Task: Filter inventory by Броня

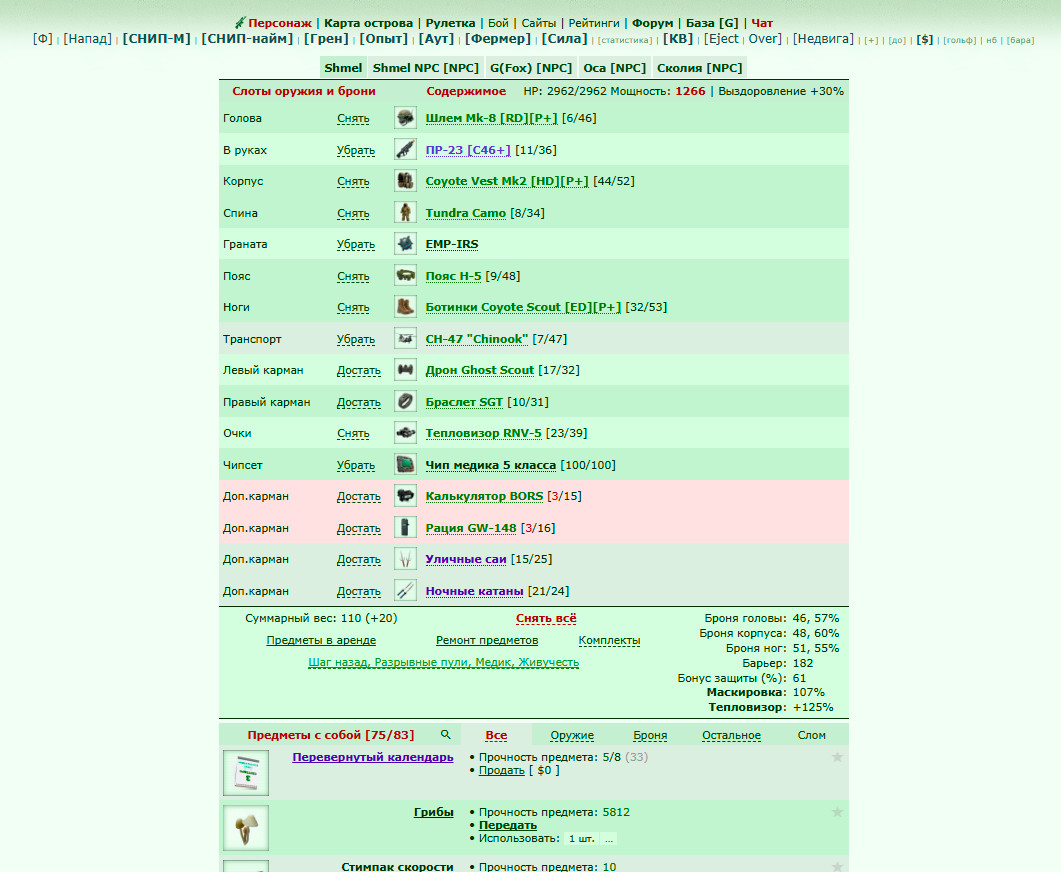Action: tap(650, 735)
